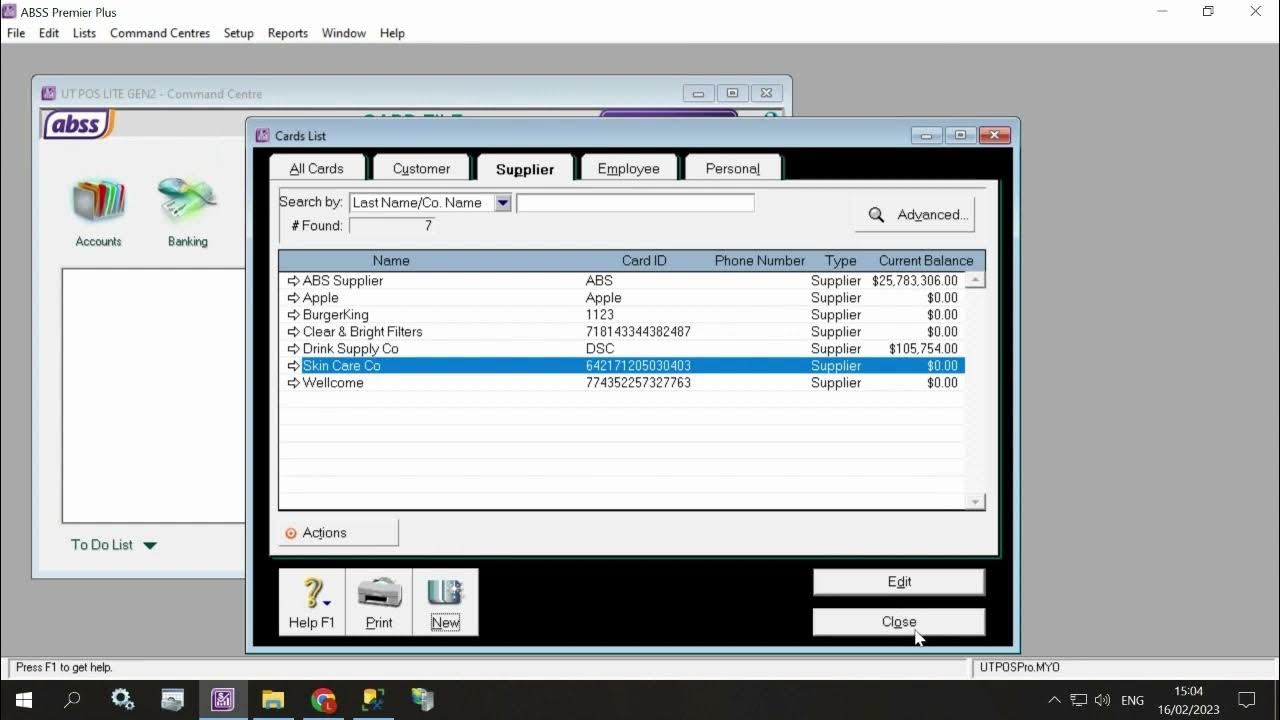The image size is (1280, 720).
Task: Sort by the Name column header
Action: point(391,261)
